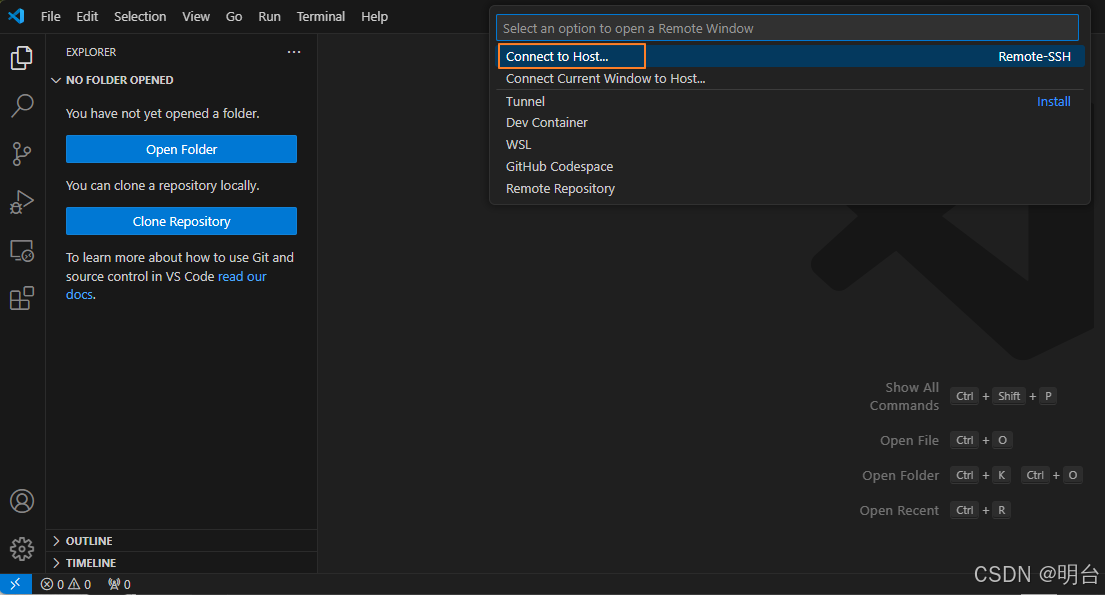Open the Explorer views and more actions menu
Screen dimensions: 1105x595
pyautogui.click(x=294, y=51)
